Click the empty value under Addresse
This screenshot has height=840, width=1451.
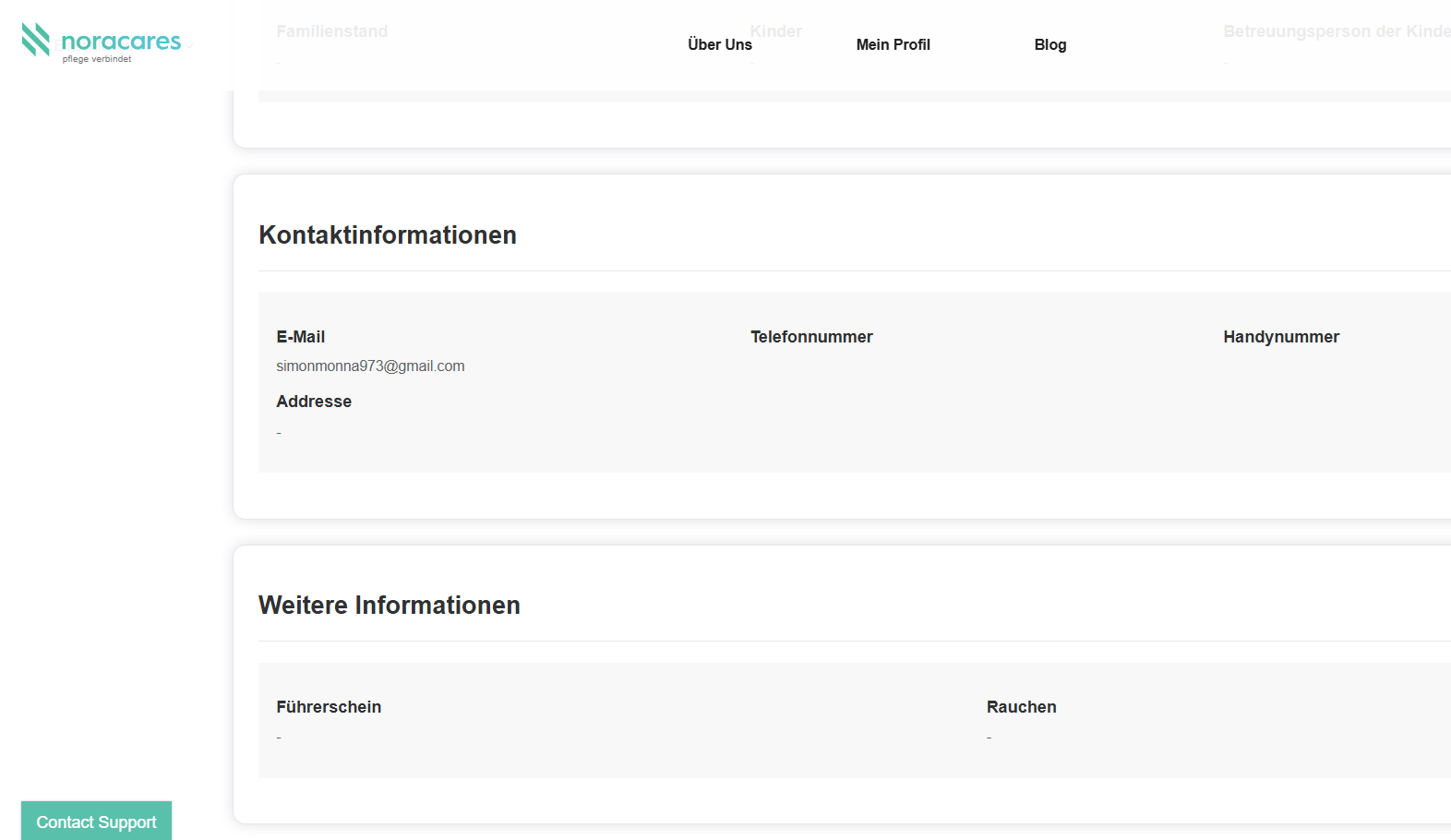click(279, 433)
